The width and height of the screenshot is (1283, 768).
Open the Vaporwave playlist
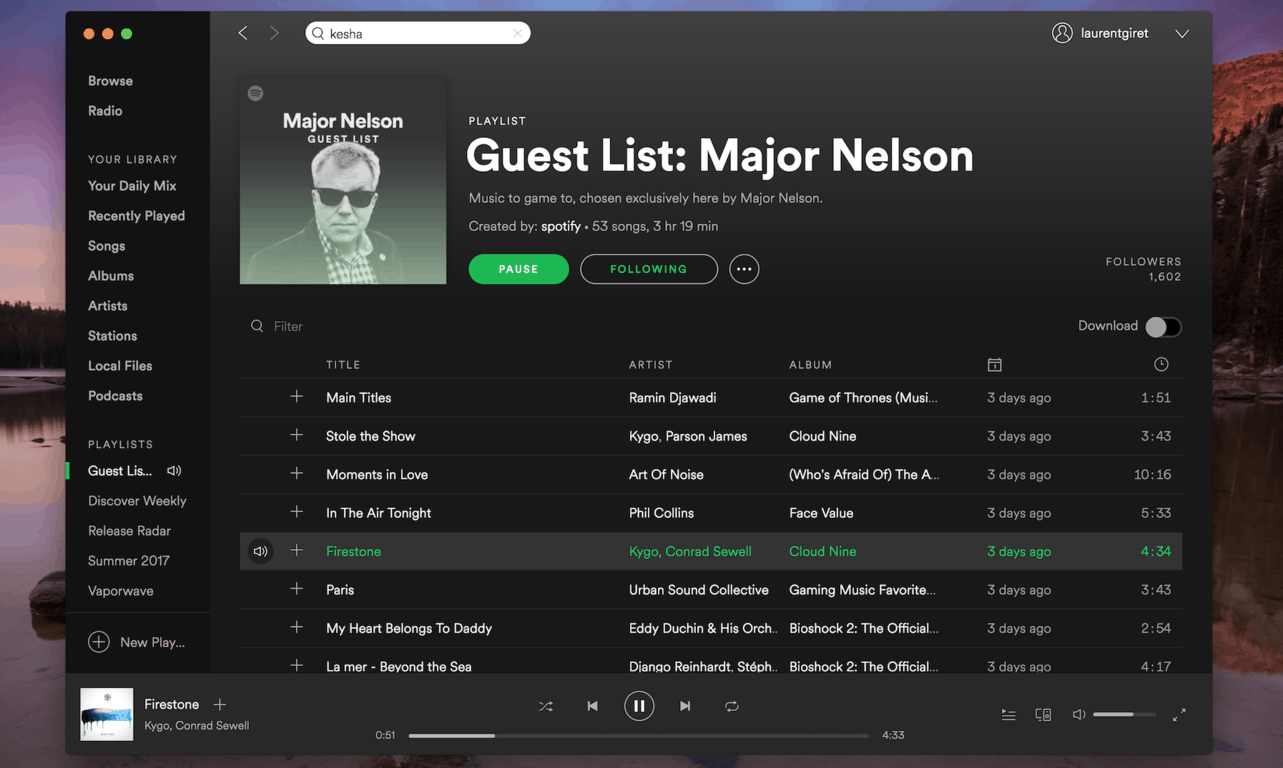[x=121, y=591]
